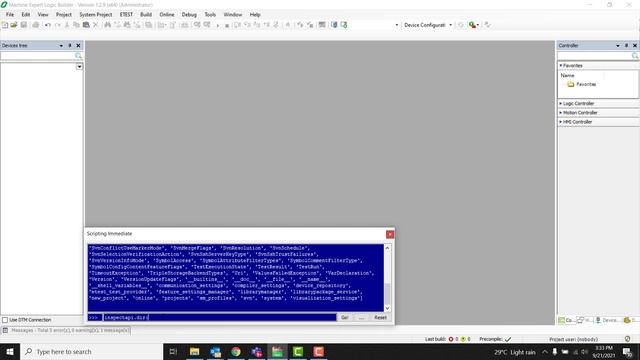Collapse the Favorites section
The image size is (640, 360).
[561, 65]
